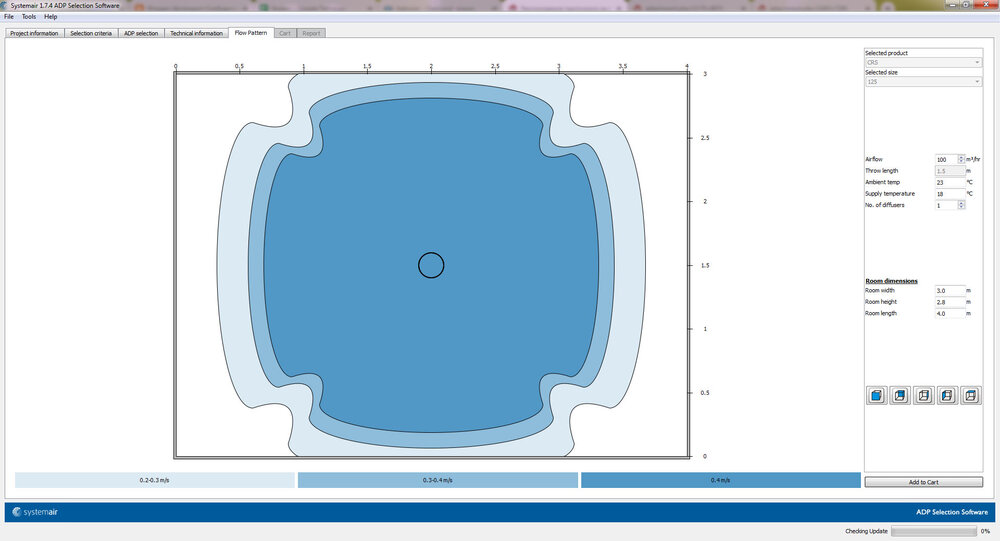The height and width of the screenshot is (541, 1000).
Task: Click the middle cube view icon without blue face
Action: click(x=923, y=396)
